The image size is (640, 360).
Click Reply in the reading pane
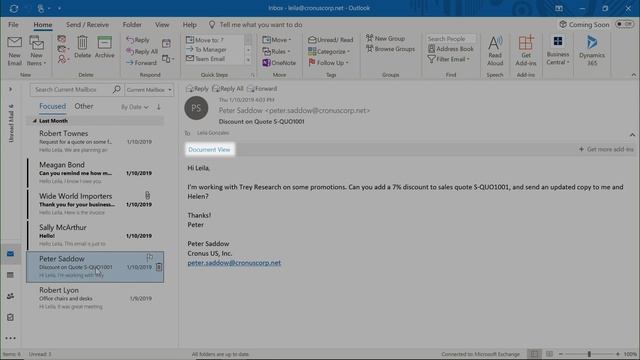coord(197,89)
